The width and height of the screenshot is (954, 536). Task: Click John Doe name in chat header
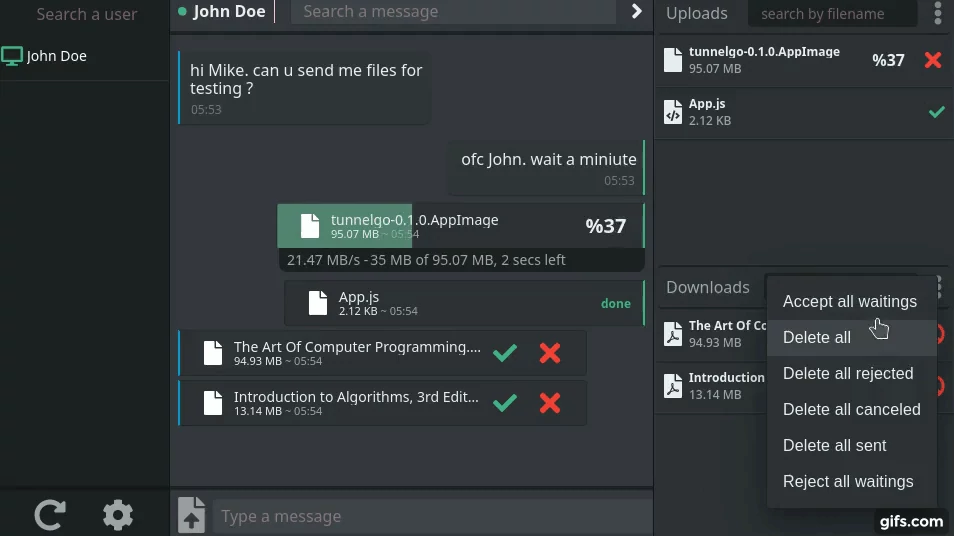(x=229, y=12)
